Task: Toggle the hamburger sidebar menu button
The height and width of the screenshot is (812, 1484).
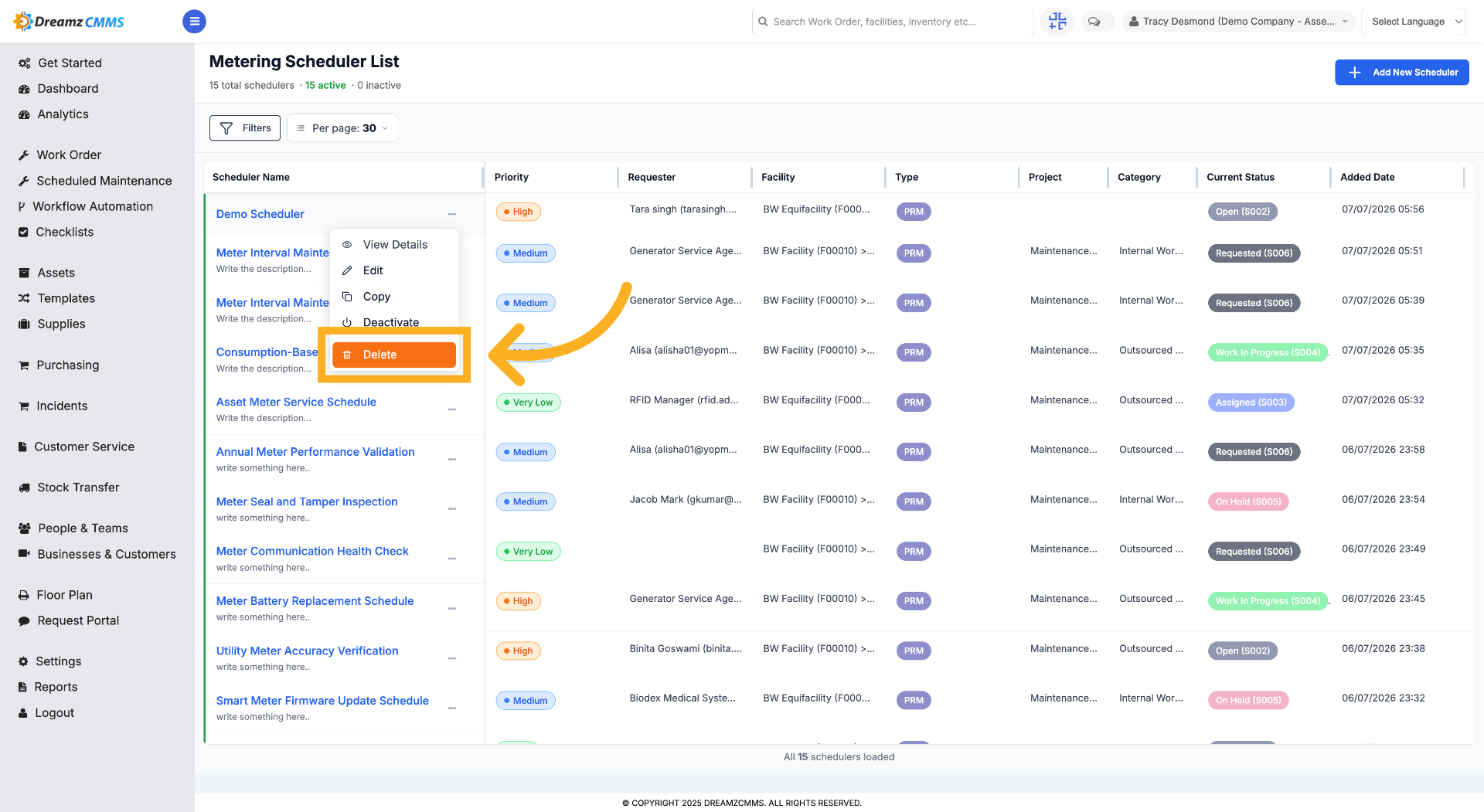Action: [194, 22]
